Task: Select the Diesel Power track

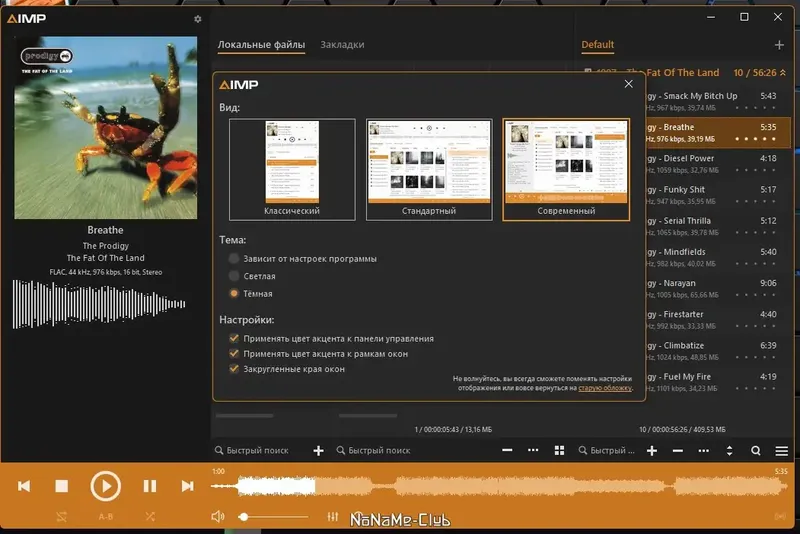Action: tap(718, 164)
